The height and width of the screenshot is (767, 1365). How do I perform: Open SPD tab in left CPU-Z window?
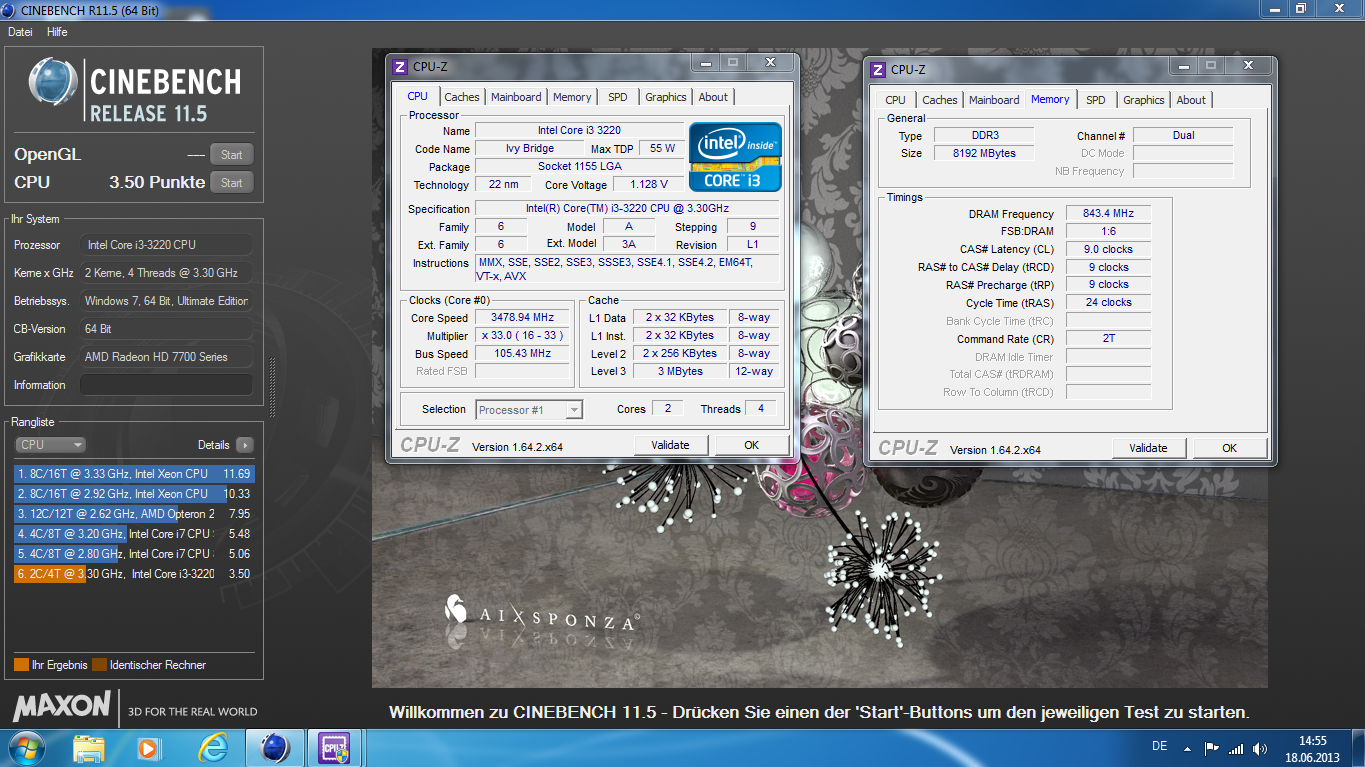click(x=618, y=97)
